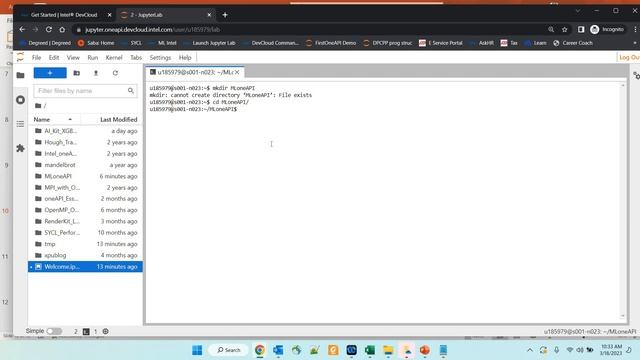
Task: Open File Explorer from the taskbar
Action: coord(388,350)
